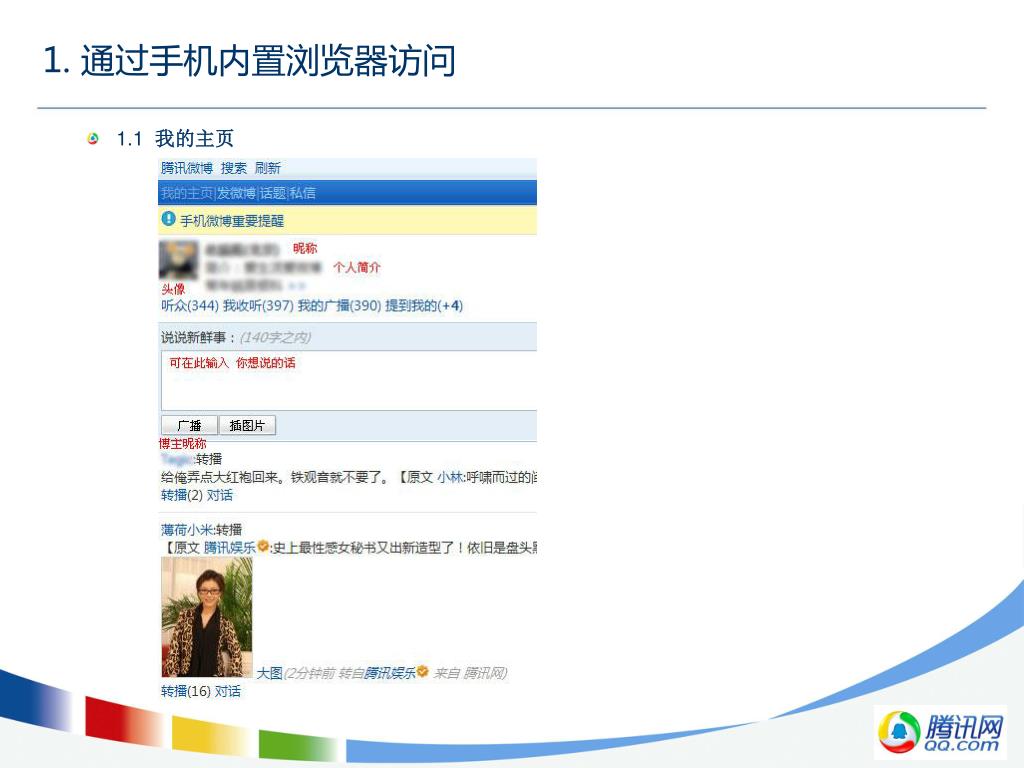Check 提到我的(+4) mentions
The width and height of the screenshot is (1024, 768).
point(424,306)
